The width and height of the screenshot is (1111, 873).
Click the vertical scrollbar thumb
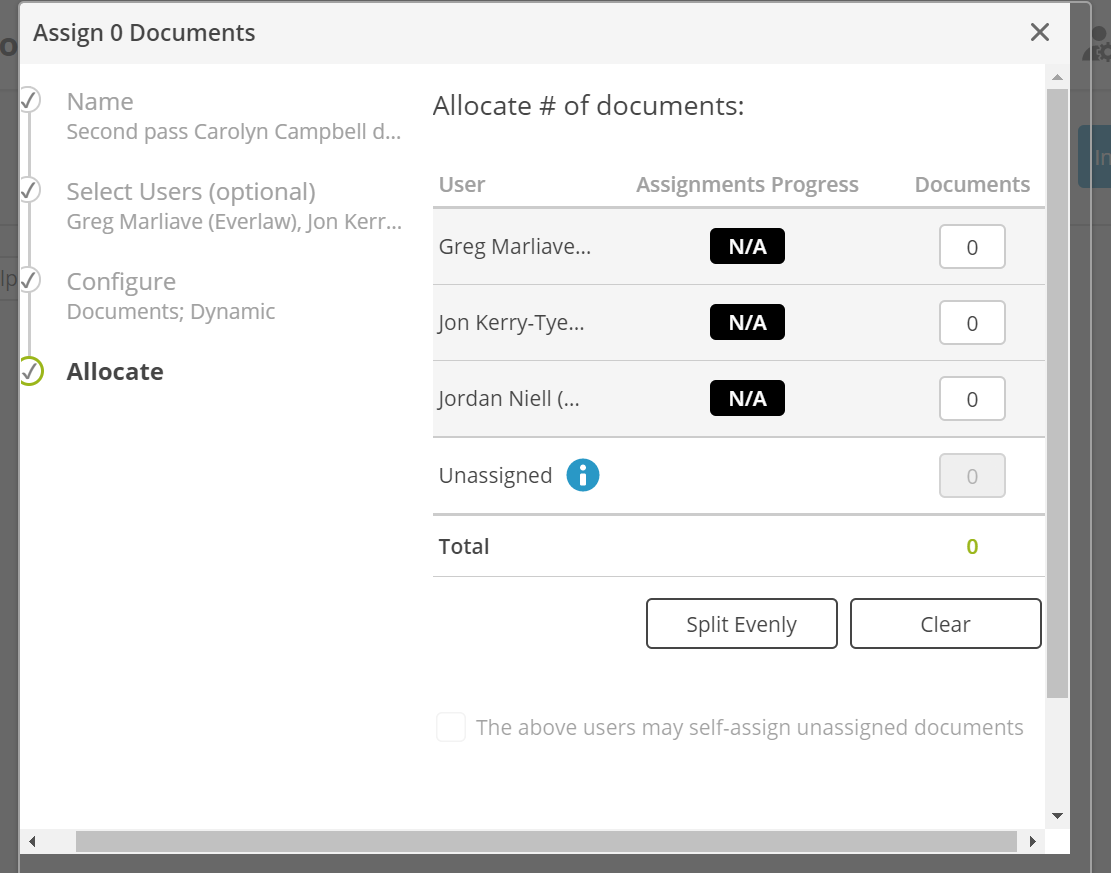point(1057,393)
